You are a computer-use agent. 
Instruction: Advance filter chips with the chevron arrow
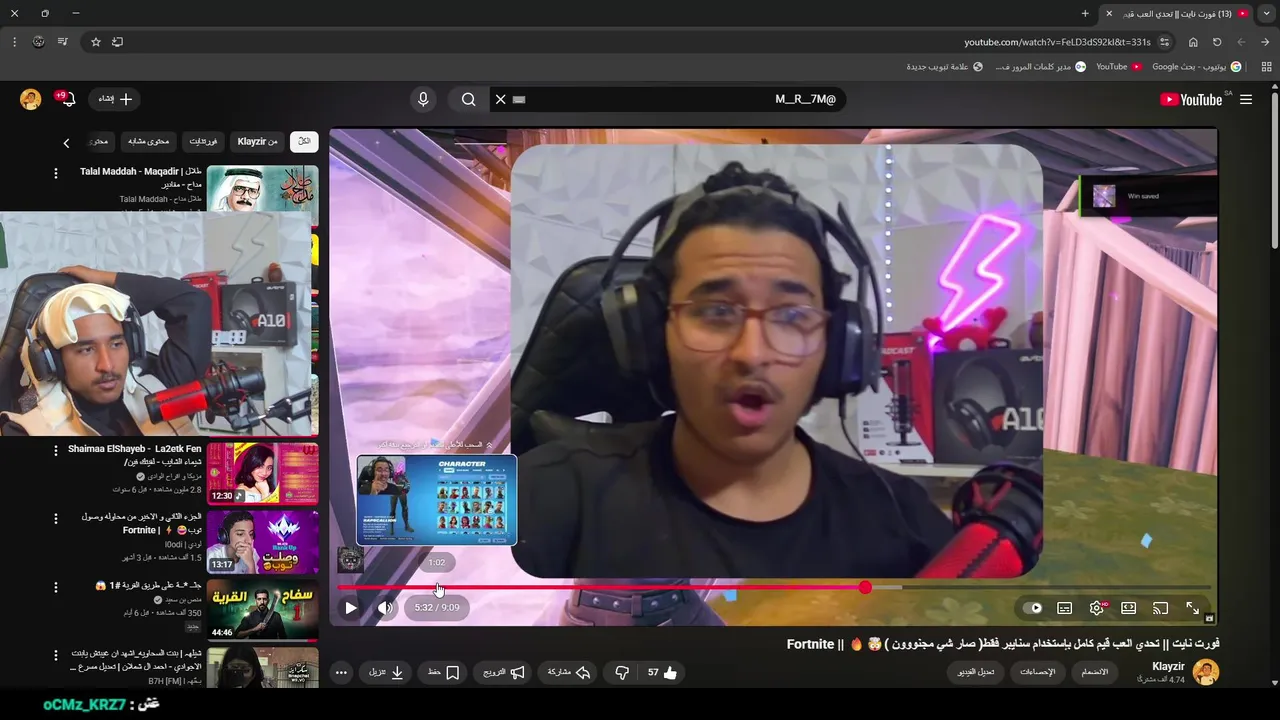(66, 143)
